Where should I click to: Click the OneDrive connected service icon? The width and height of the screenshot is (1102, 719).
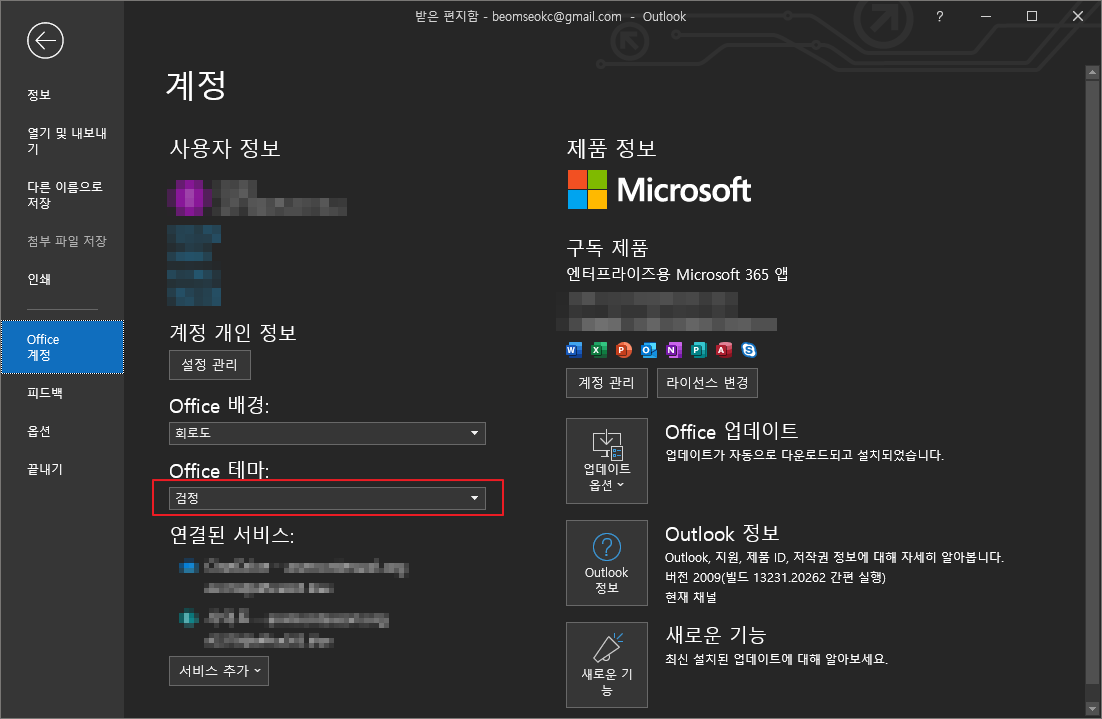coord(188,567)
